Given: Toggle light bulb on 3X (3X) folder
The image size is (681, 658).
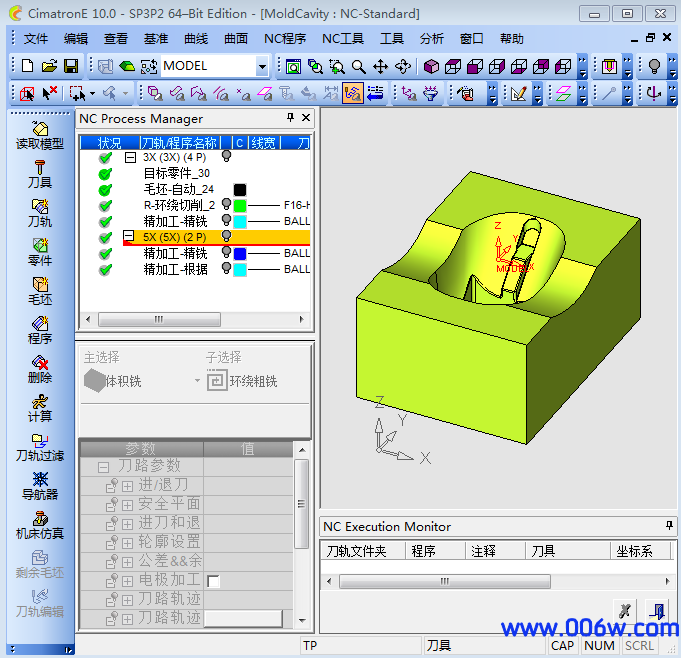Looking at the screenshot, I should (227, 157).
